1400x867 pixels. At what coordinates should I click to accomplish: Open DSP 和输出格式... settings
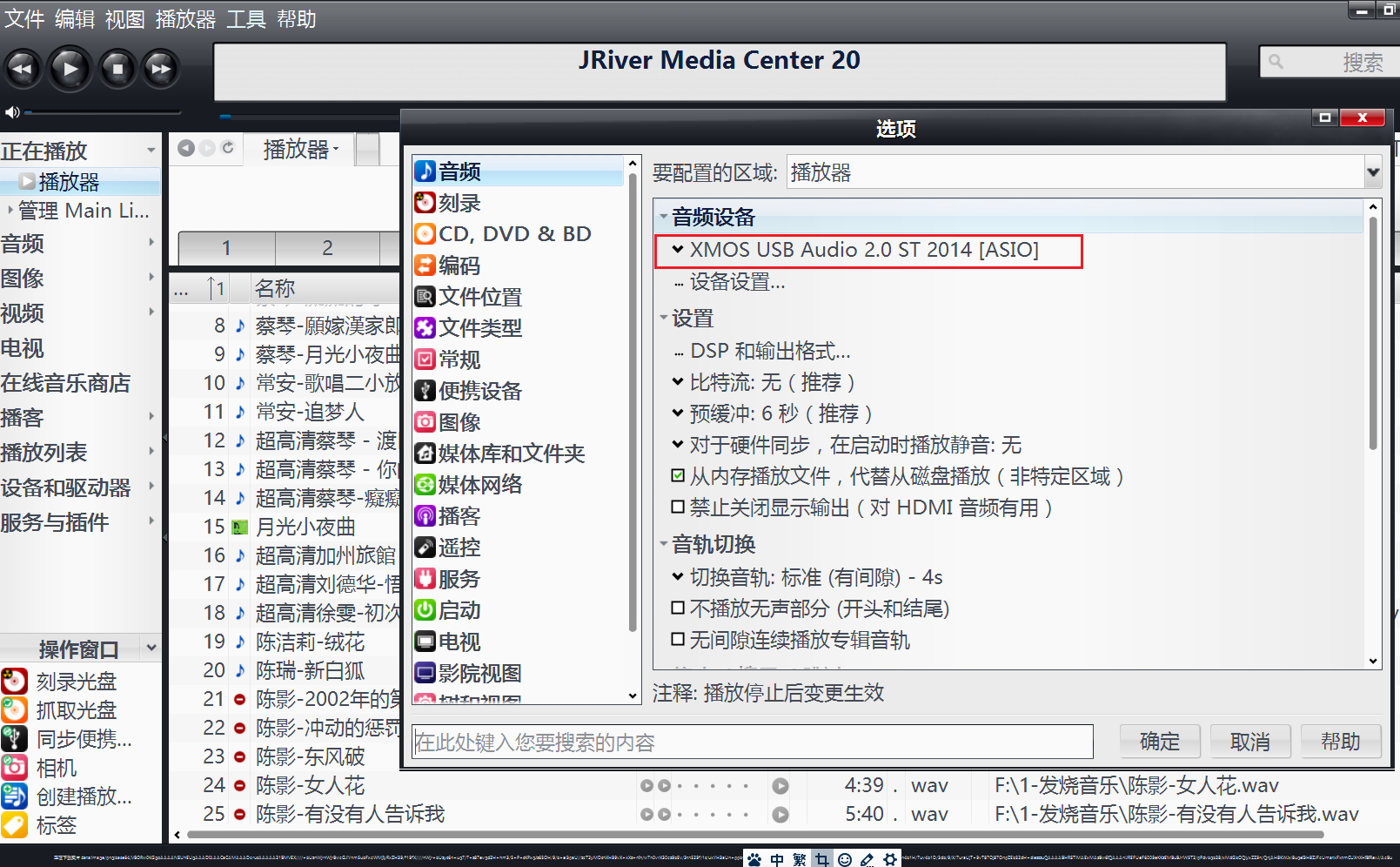coord(770,351)
